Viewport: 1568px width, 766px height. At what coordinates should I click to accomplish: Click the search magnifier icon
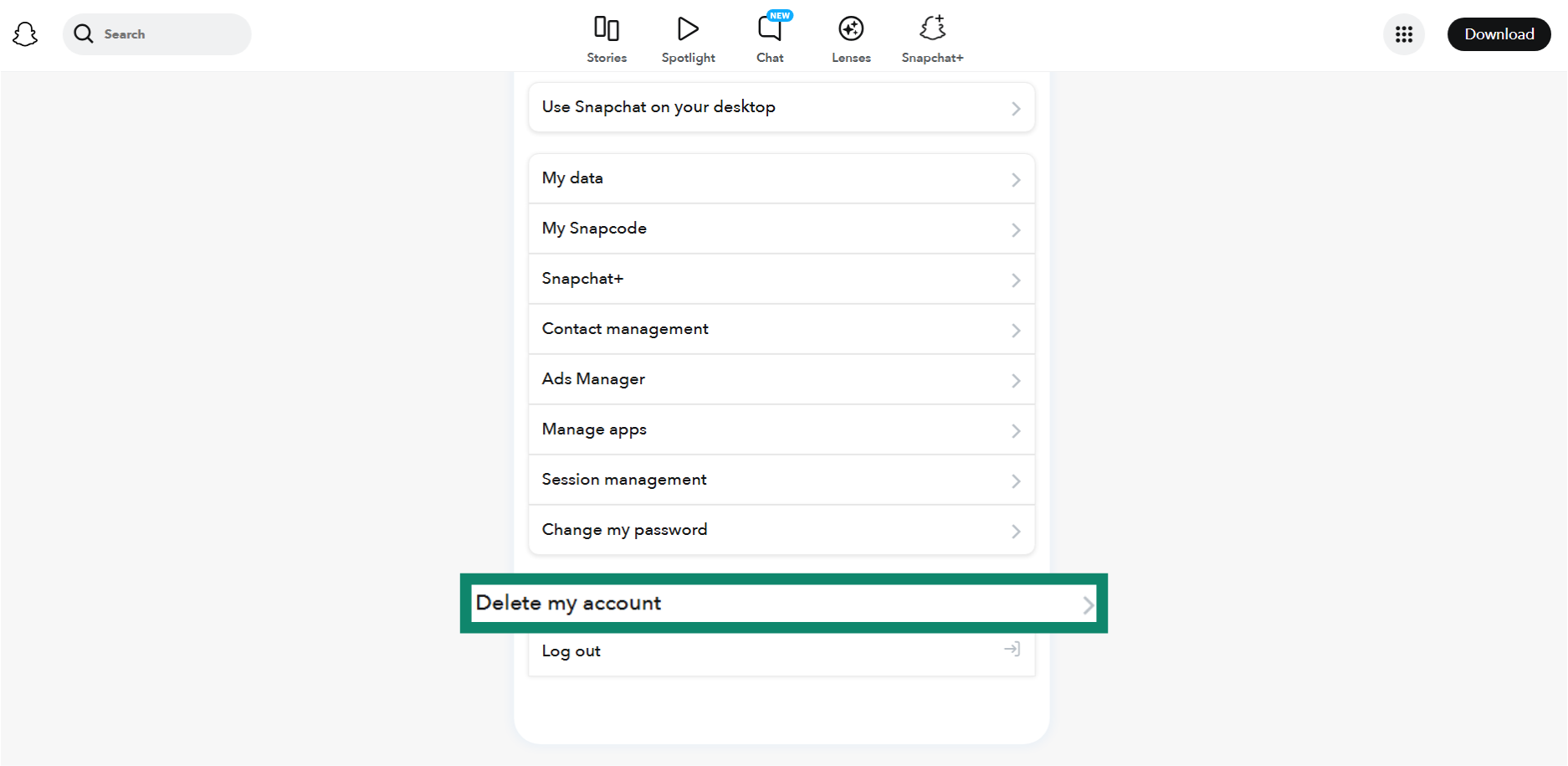[84, 33]
